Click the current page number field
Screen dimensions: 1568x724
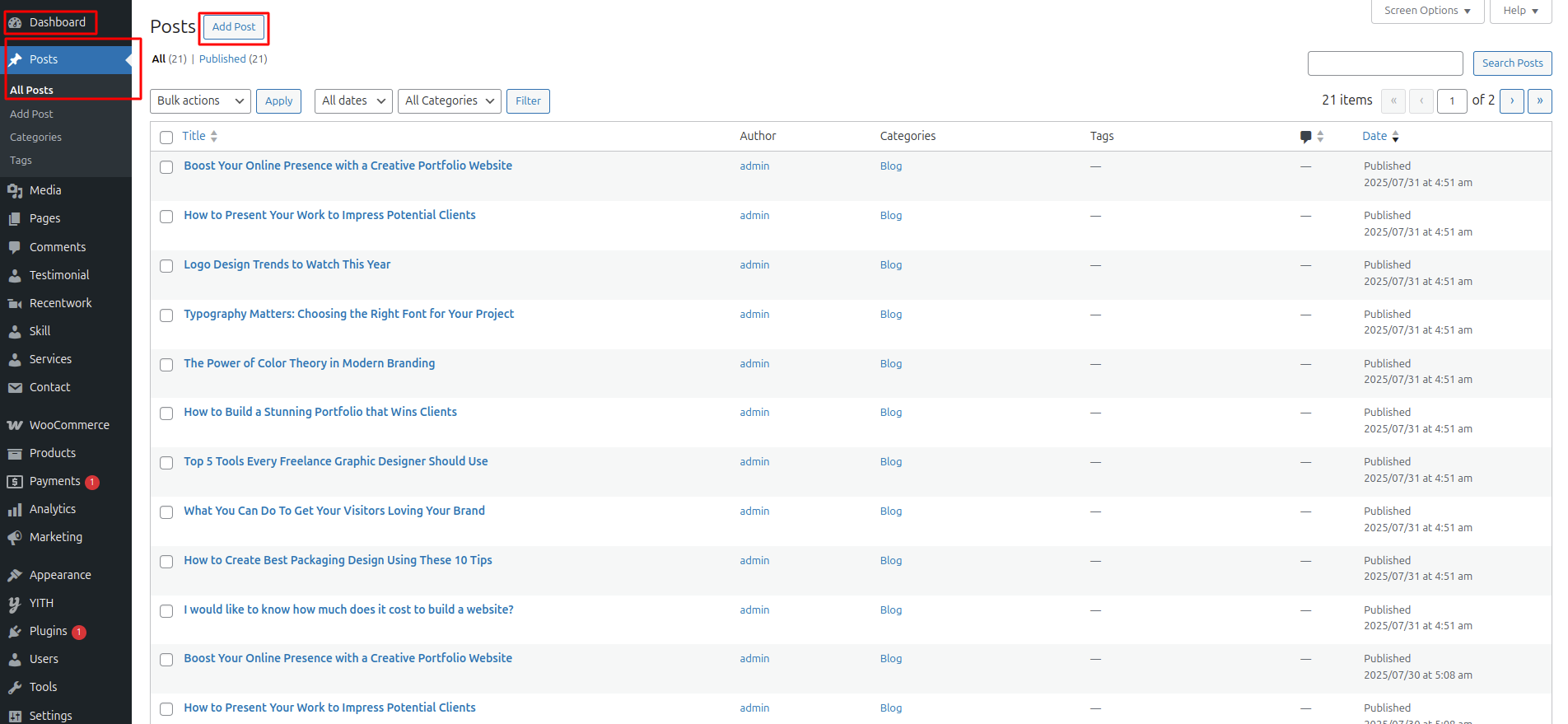click(x=1452, y=100)
